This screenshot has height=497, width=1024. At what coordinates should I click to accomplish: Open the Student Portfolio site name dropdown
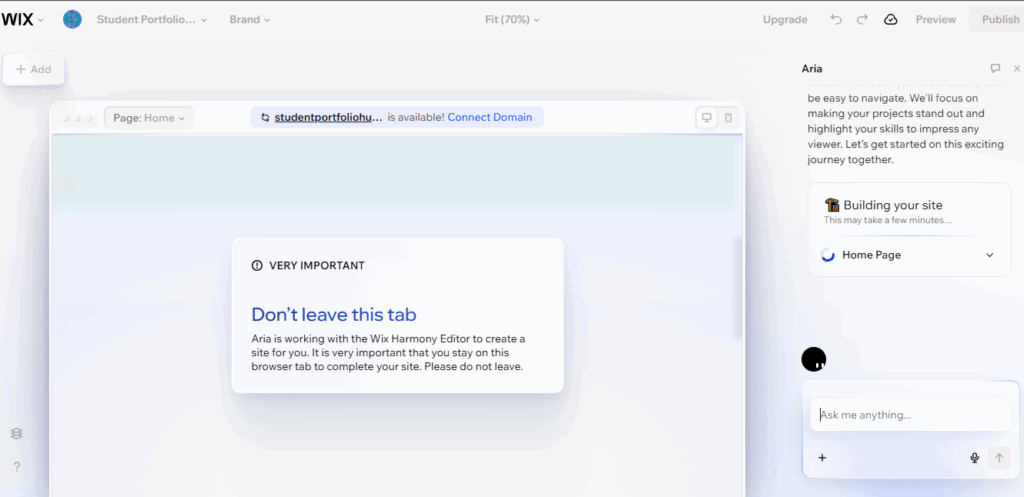click(x=152, y=20)
